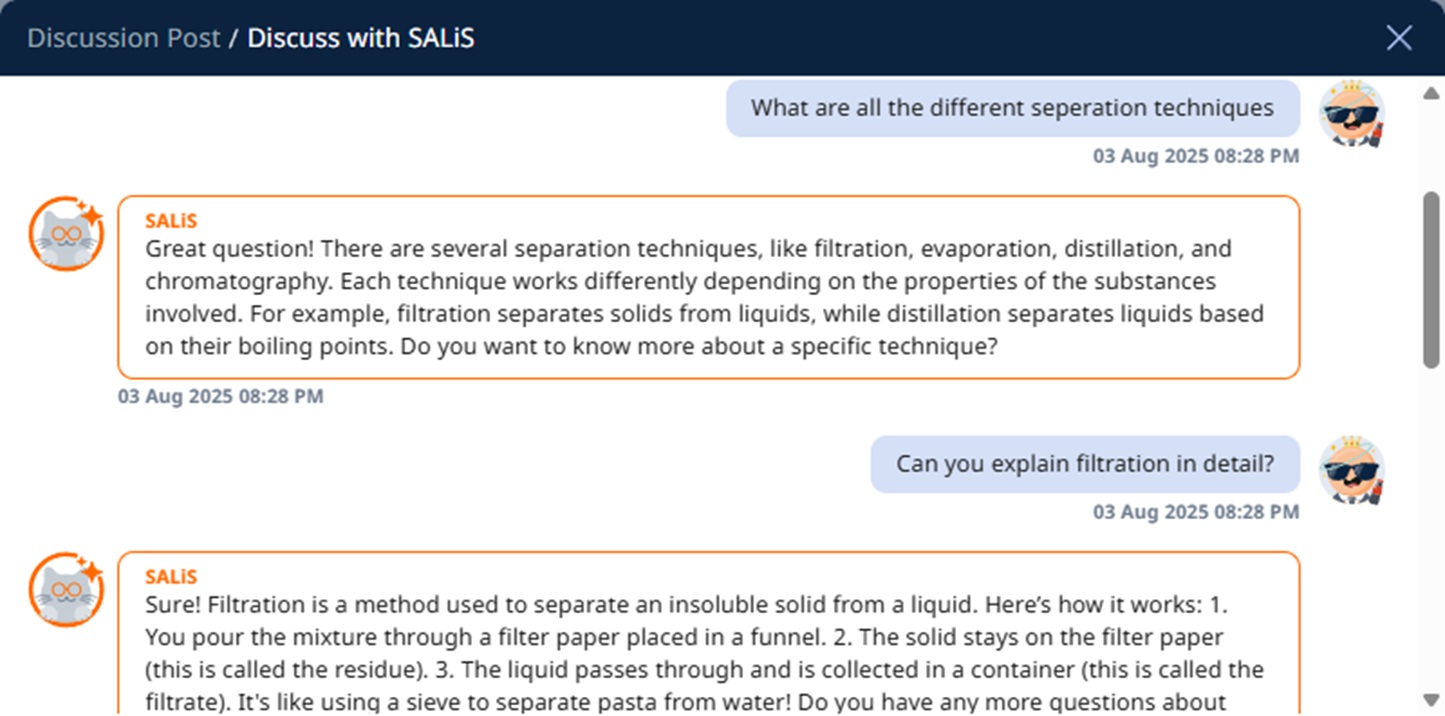Viewport: 1445px width, 716px height.
Task: Click the scroll down arrow
Action: pos(1430,699)
